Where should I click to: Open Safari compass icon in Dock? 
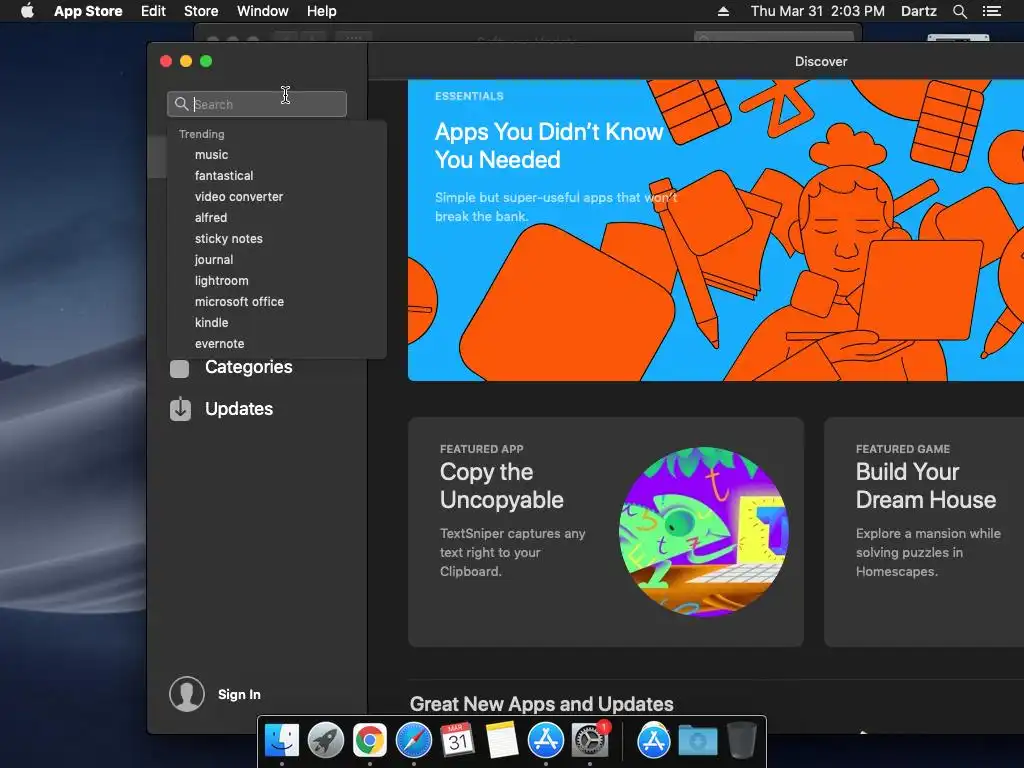click(x=413, y=740)
